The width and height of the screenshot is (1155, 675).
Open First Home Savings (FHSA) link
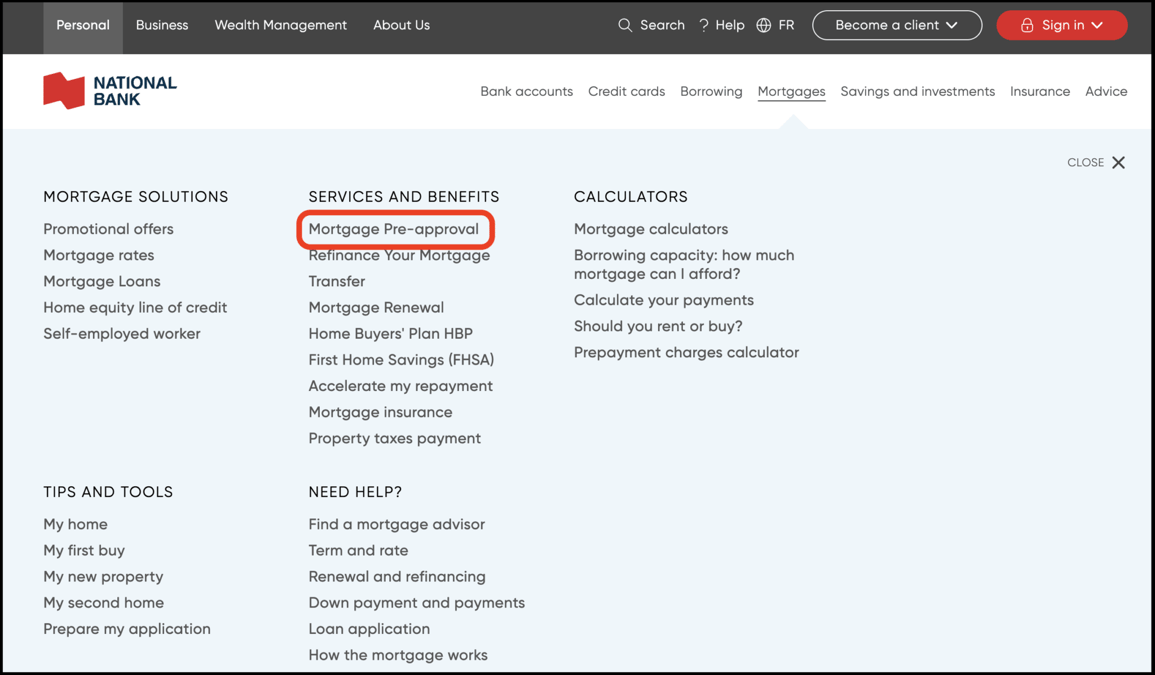click(x=401, y=360)
